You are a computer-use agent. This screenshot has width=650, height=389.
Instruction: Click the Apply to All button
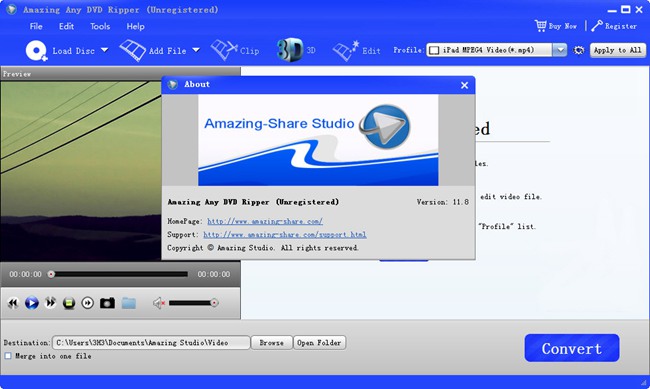pyautogui.click(x=617, y=50)
